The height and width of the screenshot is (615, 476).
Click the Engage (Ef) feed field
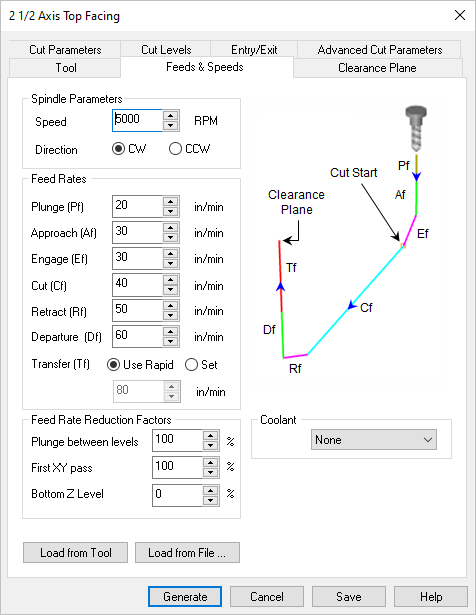(137, 258)
